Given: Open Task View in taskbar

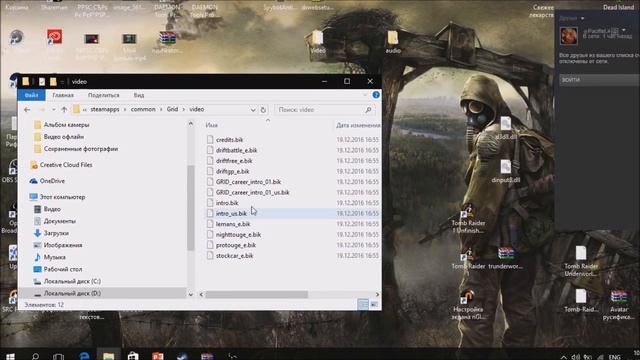Looking at the screenshot, I should coord(58,356).
